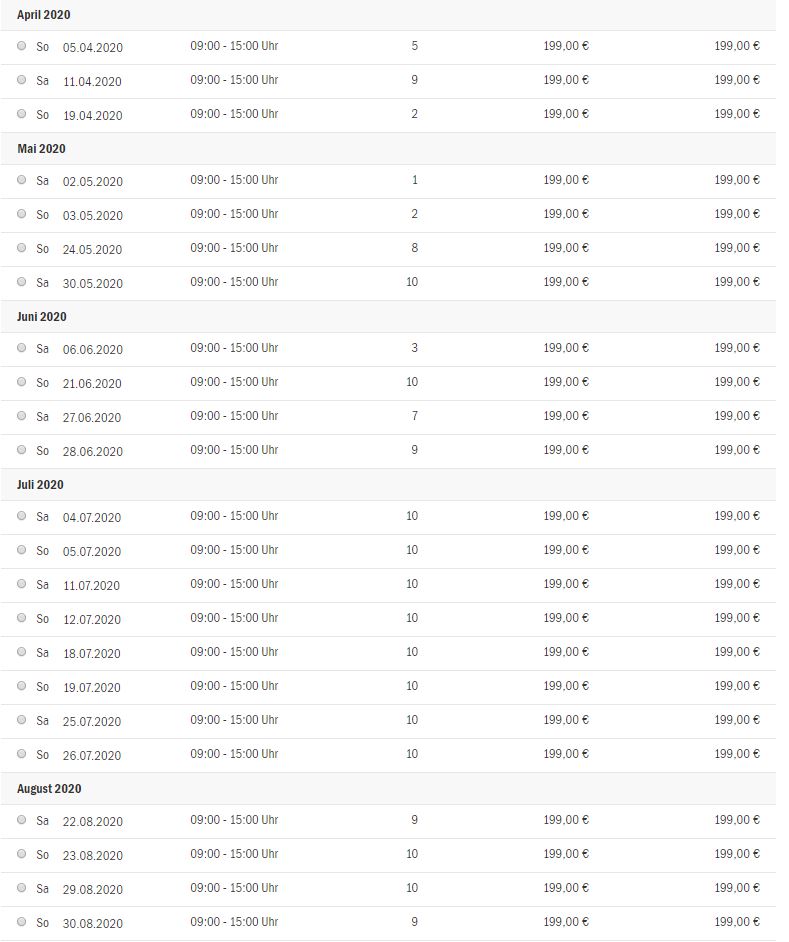
Task: Choose the 18.07.2020 date option
Action: coord(22,652)
